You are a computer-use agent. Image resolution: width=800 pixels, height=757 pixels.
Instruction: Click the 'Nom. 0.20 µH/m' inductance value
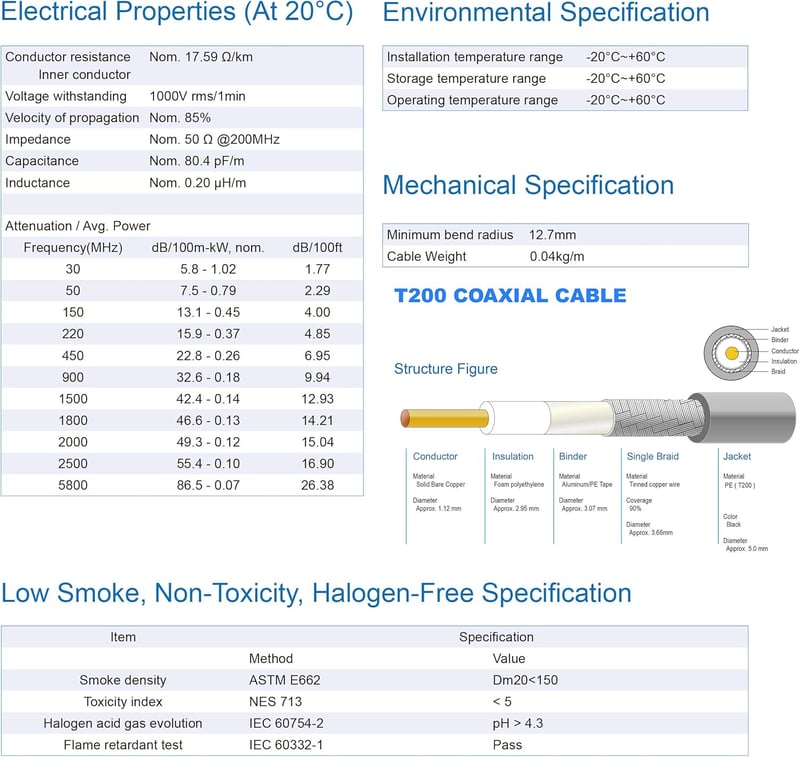click(x=198, y=183)
